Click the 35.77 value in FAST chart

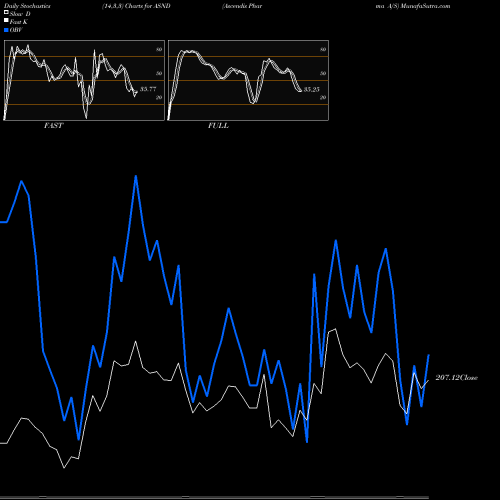(148, 89)
